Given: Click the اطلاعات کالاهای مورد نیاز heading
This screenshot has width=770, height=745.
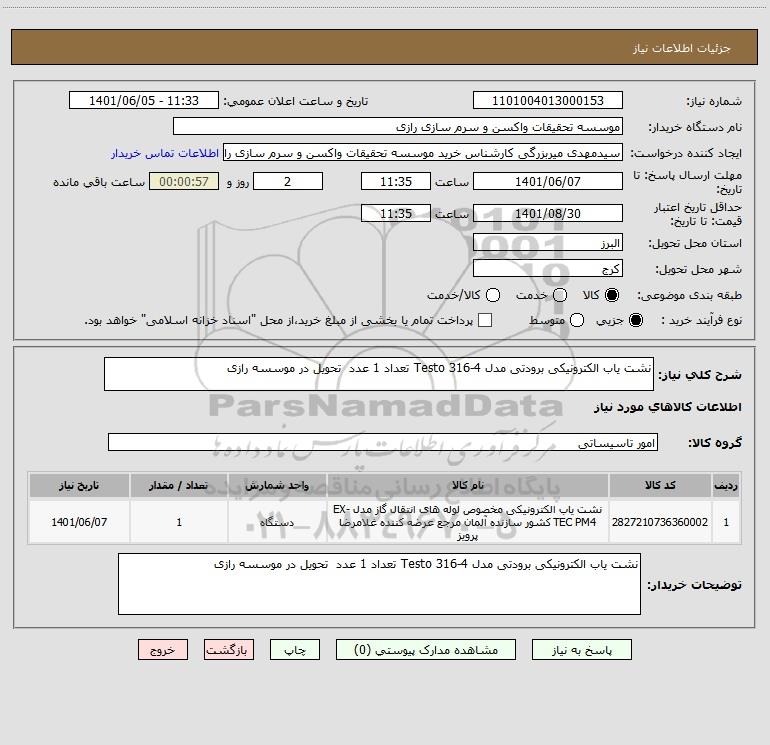Looking at the screenshot, I should [x=668, y=407].
